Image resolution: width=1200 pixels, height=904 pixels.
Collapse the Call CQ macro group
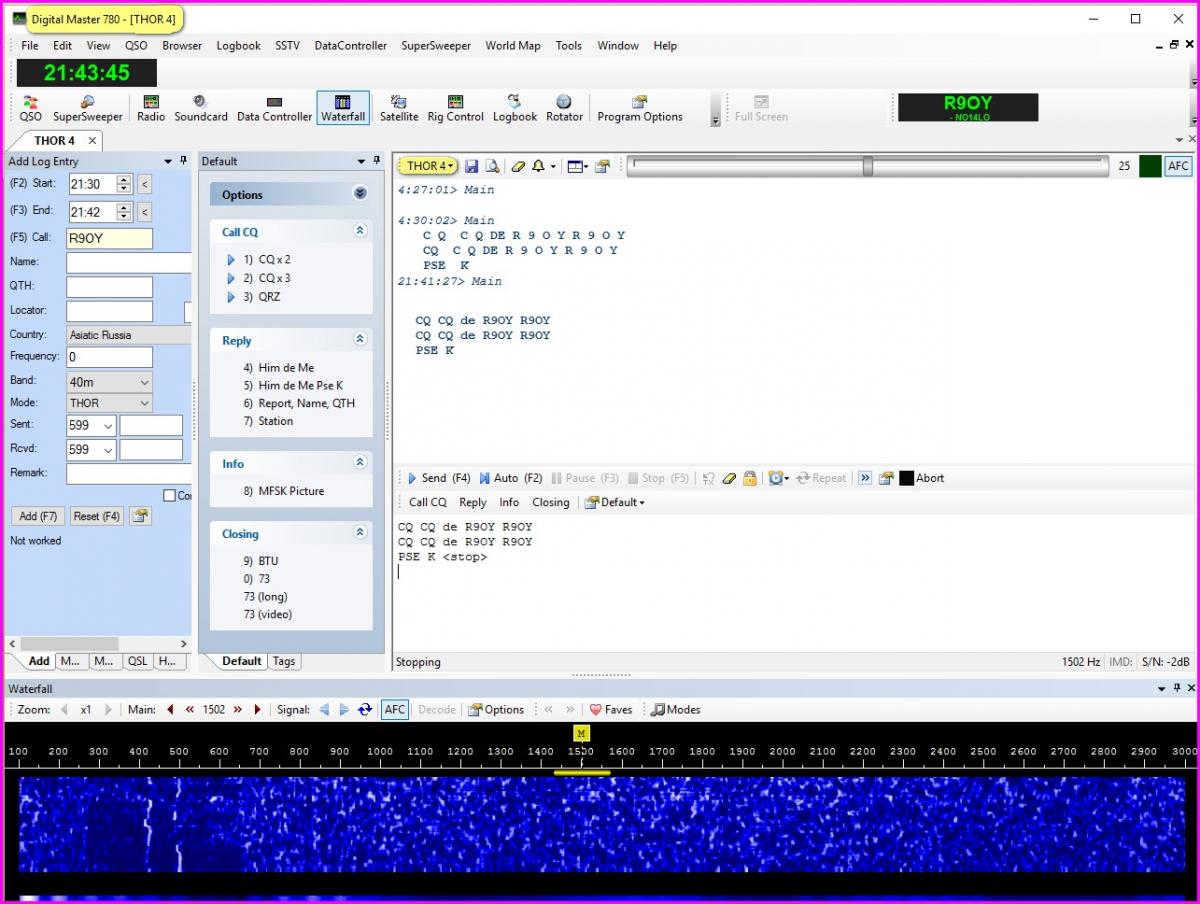360,231
